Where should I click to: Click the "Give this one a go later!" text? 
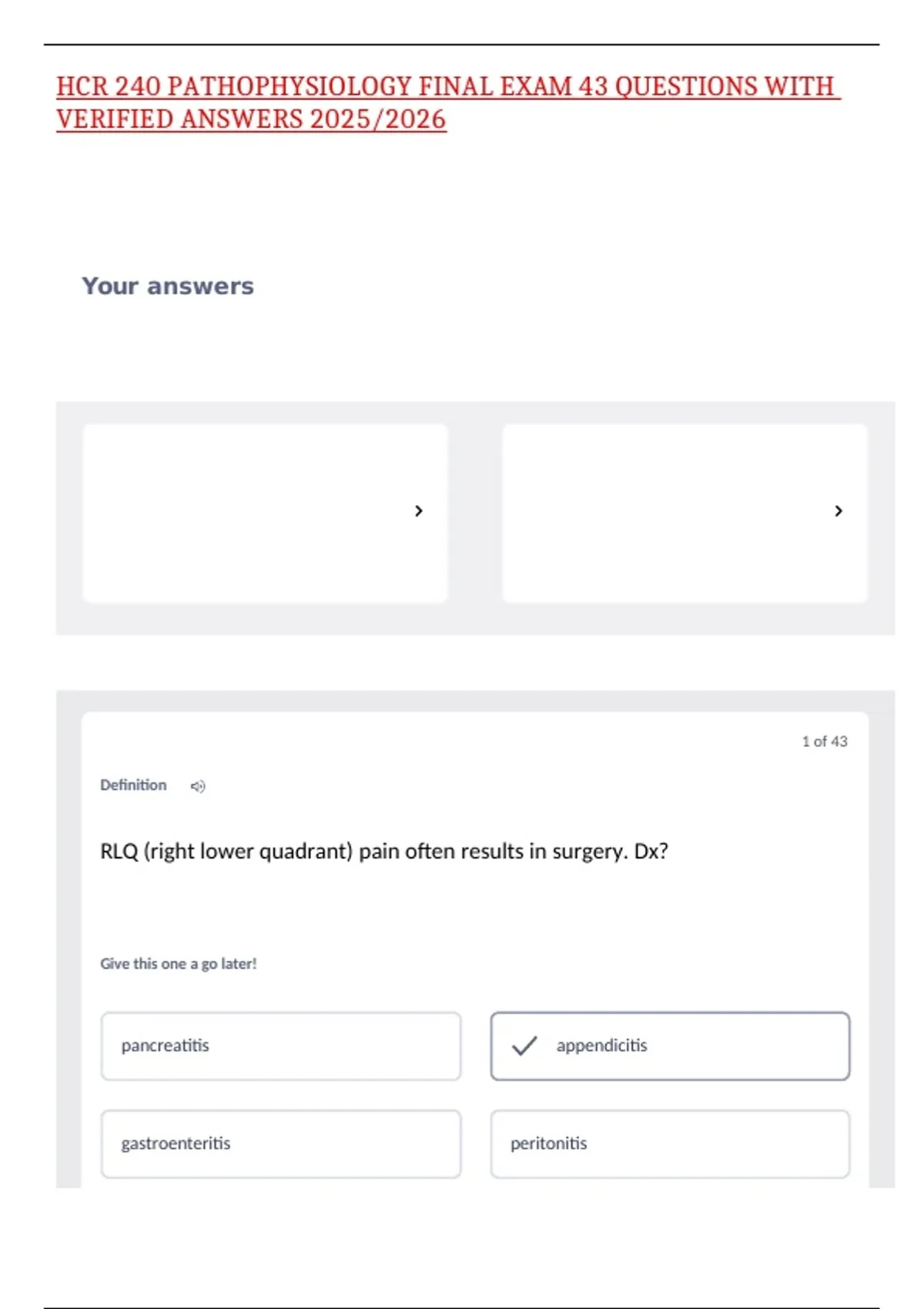click(x=178, y=963)
